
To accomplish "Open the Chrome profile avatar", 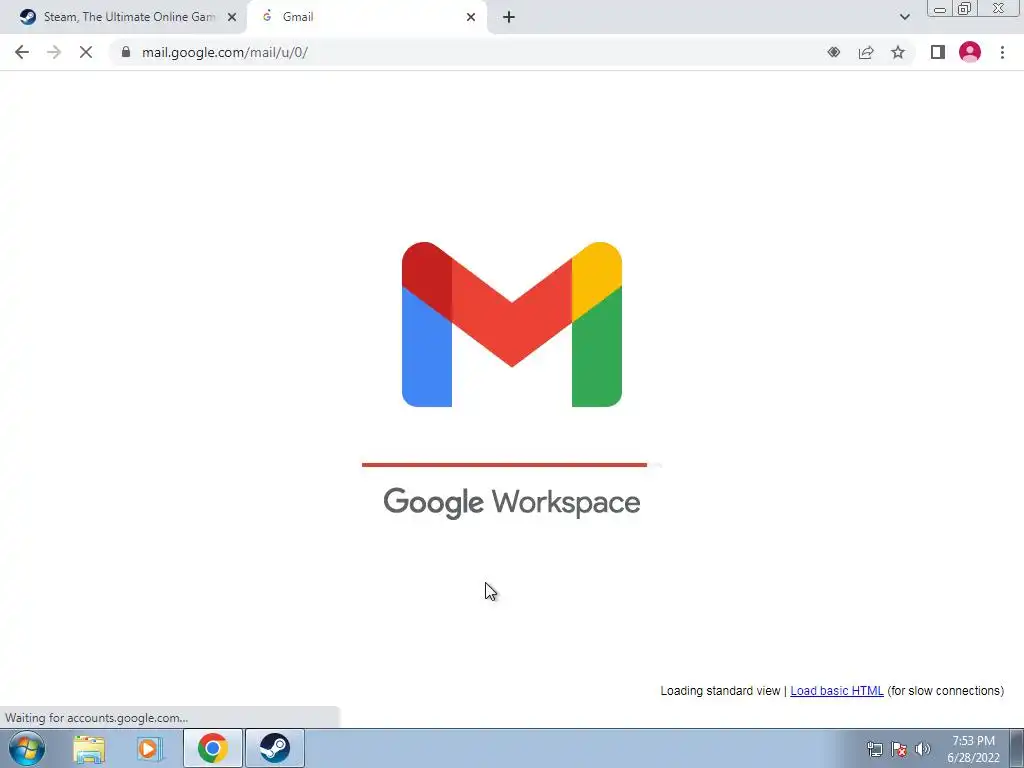I will (x=970, y=52).
